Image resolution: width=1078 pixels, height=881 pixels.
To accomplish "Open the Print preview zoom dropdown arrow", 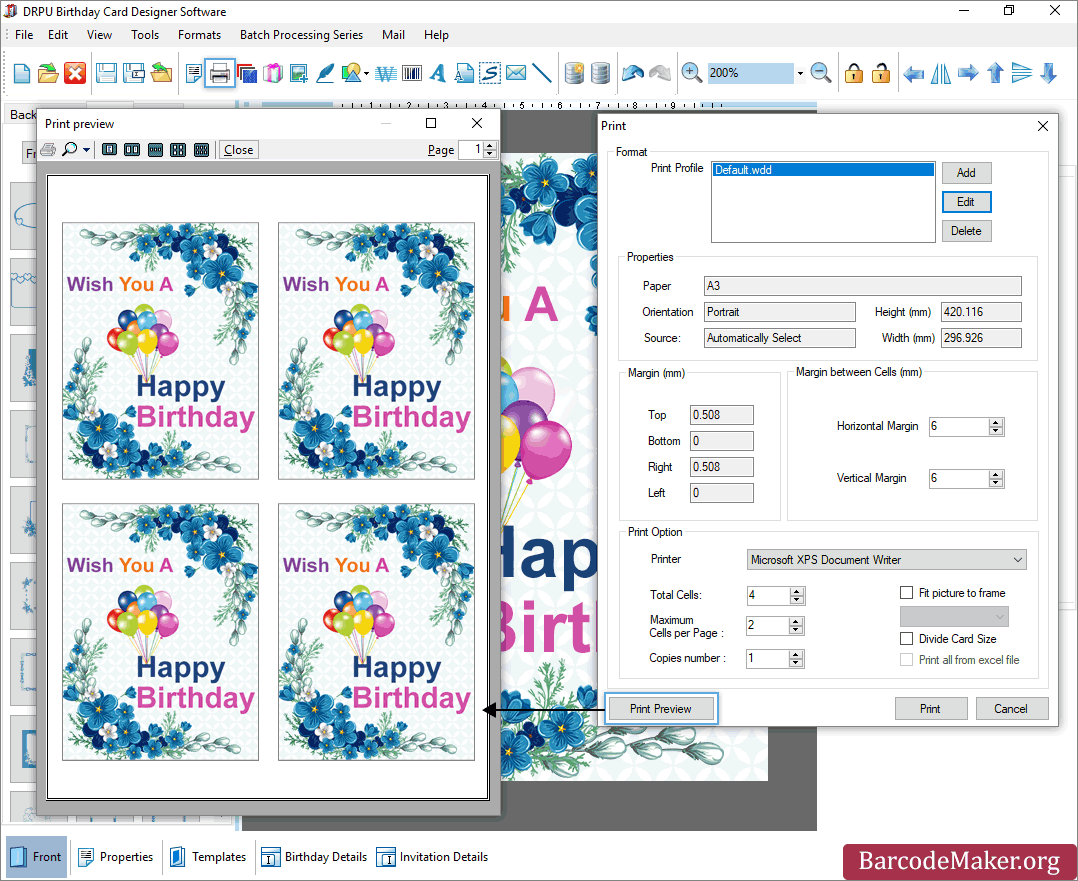I will point(86,150).
